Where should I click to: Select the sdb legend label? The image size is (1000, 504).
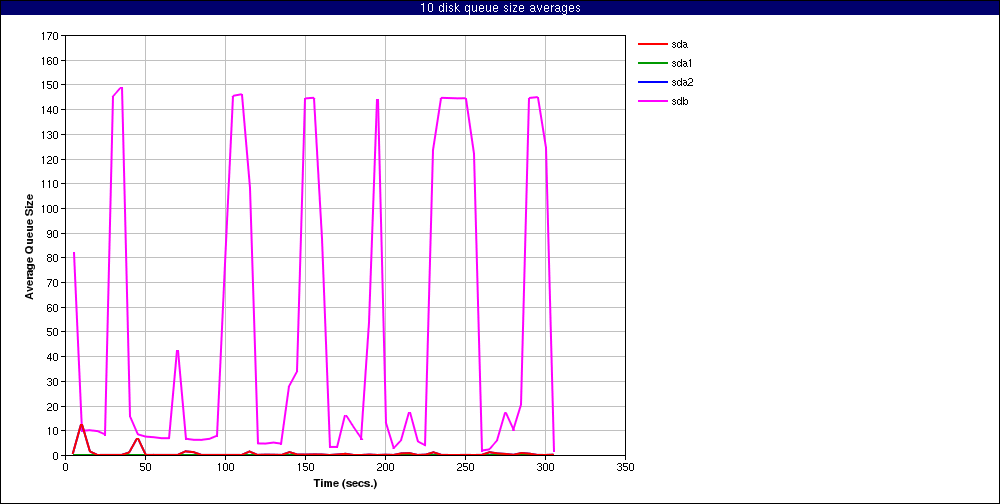[x=680, y=101]
